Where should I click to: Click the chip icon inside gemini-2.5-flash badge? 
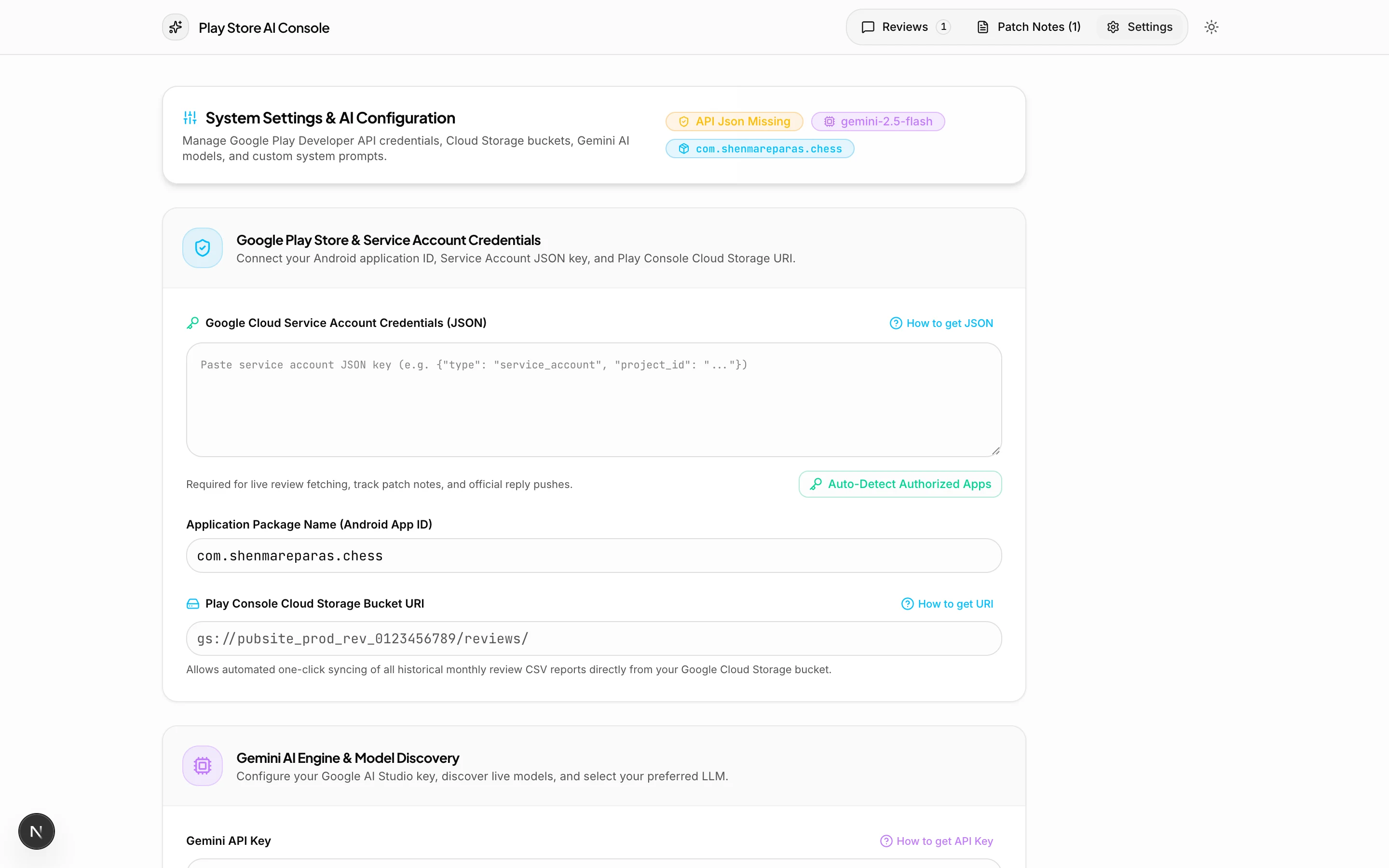829,122
